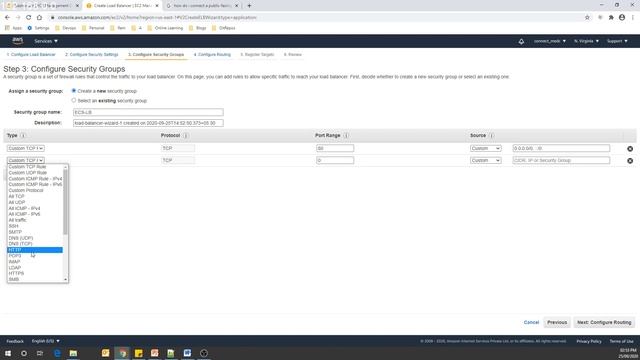Go to step 4 Configure Routing tab

click(x=212, y=55)
